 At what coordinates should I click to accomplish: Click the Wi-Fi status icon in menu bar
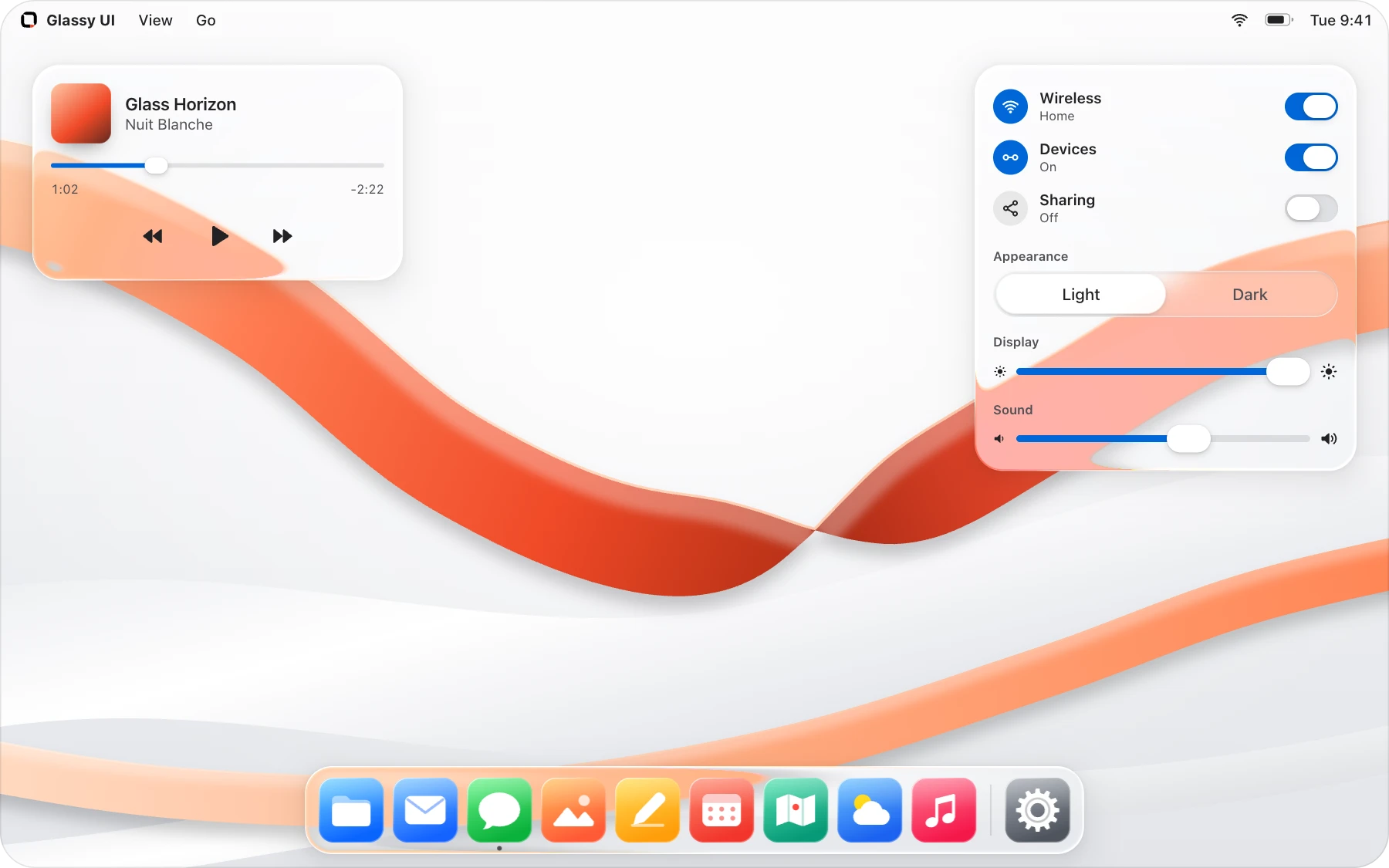coord(1239,20)
